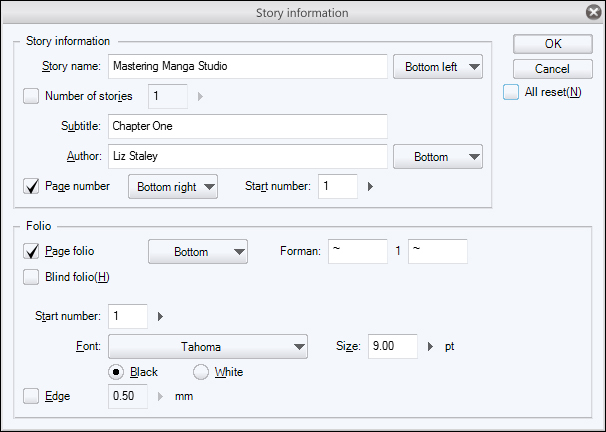Image resolution: width=606 pixels, height=432 pixels.
Task: Edit the Story name field
Action: tap(248, 66)
